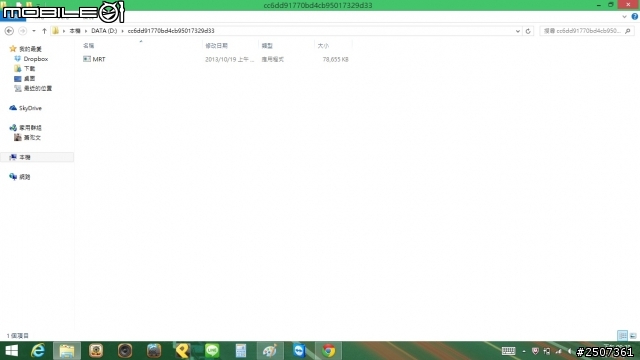640x360 pixels.
Task: Switch to large icons view
Action: [x=633, y=336]
